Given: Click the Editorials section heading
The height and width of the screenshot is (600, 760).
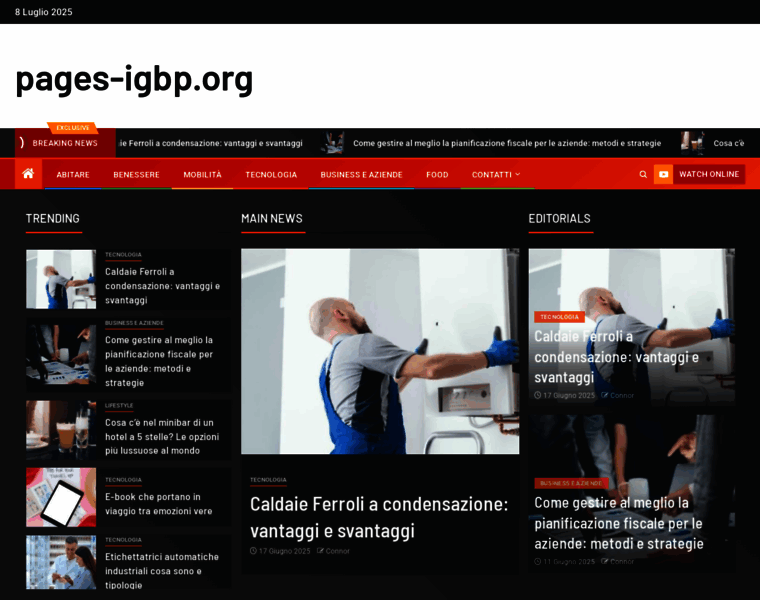Looking at the screenshot, I should point(559,219).
